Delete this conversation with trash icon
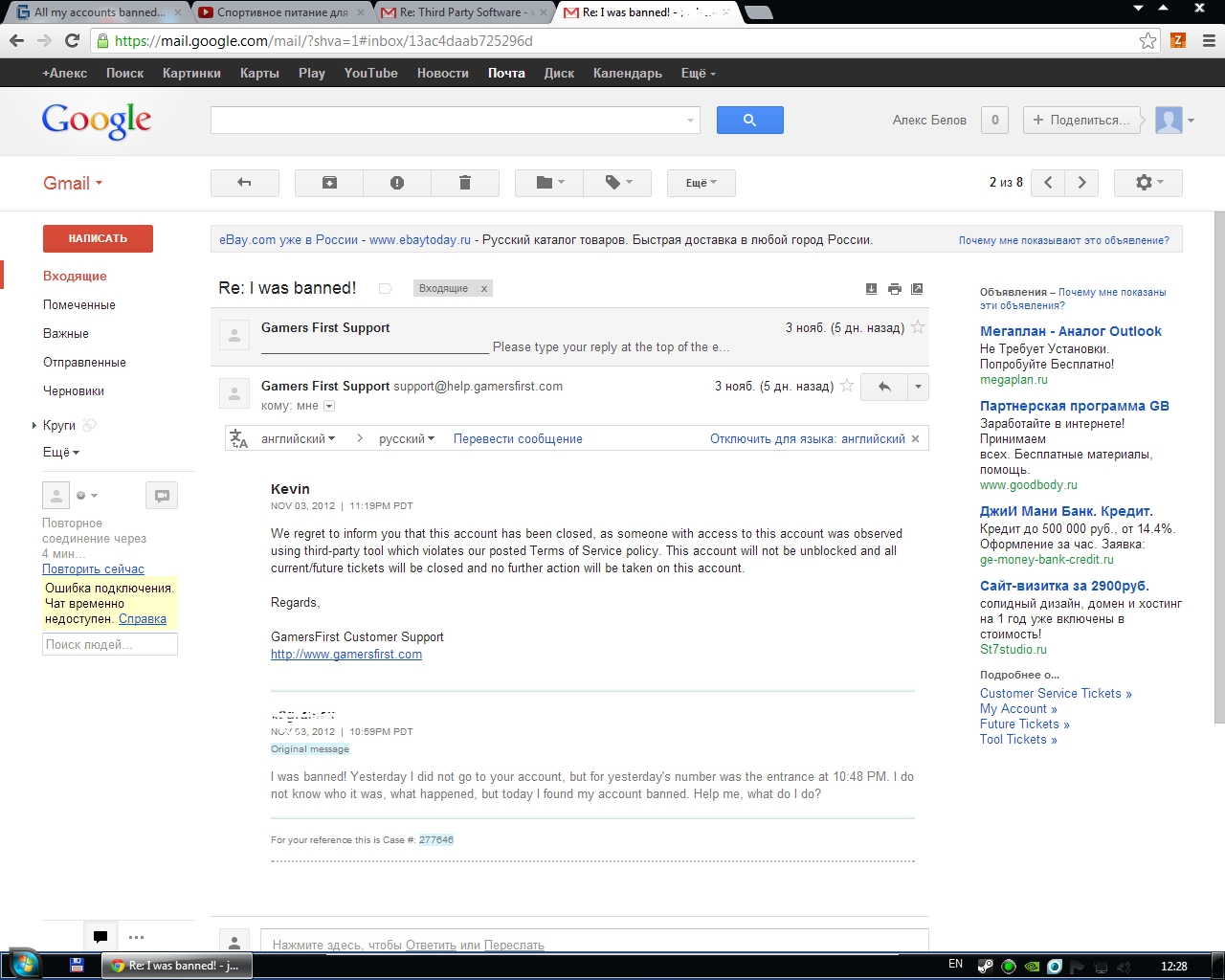 [x=465, y=183]
